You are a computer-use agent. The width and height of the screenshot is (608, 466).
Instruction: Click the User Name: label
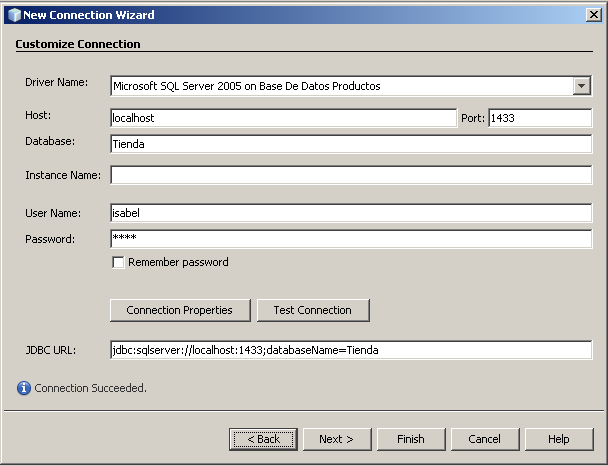pos(53,213)
